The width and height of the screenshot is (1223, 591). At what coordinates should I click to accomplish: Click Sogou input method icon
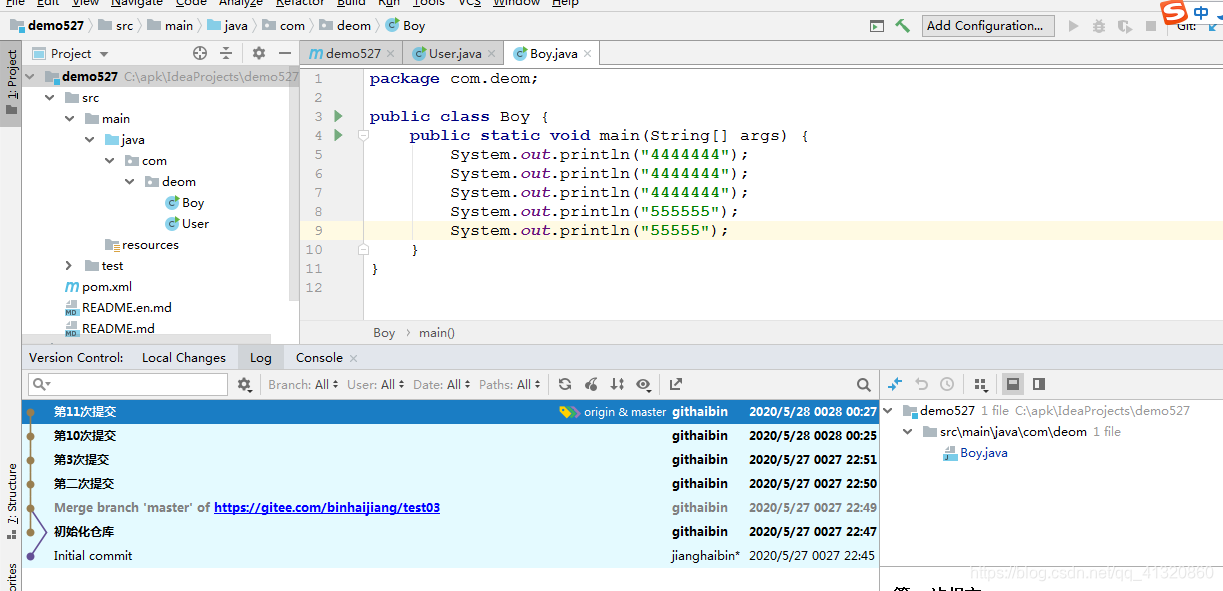click(x=1173, y=12)
